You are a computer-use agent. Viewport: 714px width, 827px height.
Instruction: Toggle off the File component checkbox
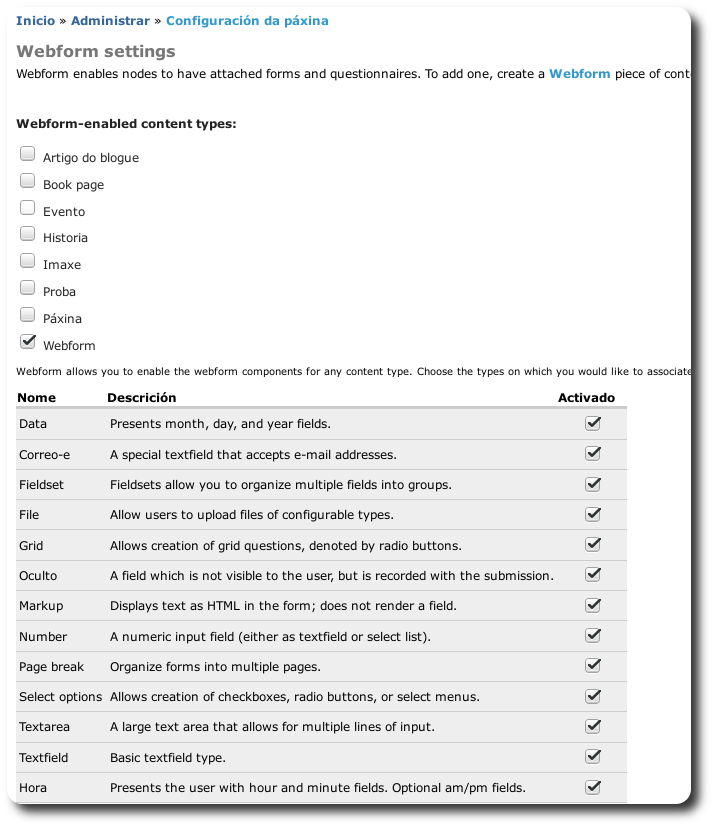593,514
